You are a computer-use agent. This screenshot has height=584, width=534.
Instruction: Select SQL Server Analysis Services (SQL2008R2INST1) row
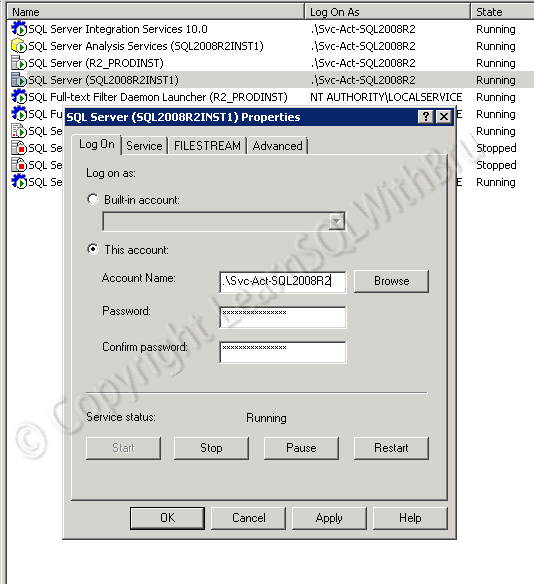(270, 46)
